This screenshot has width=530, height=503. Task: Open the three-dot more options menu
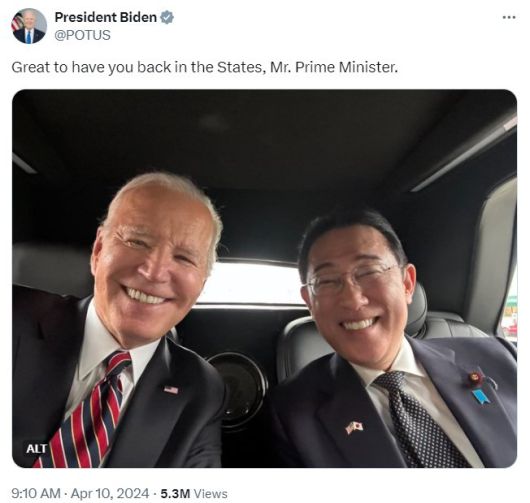point(508,17)
